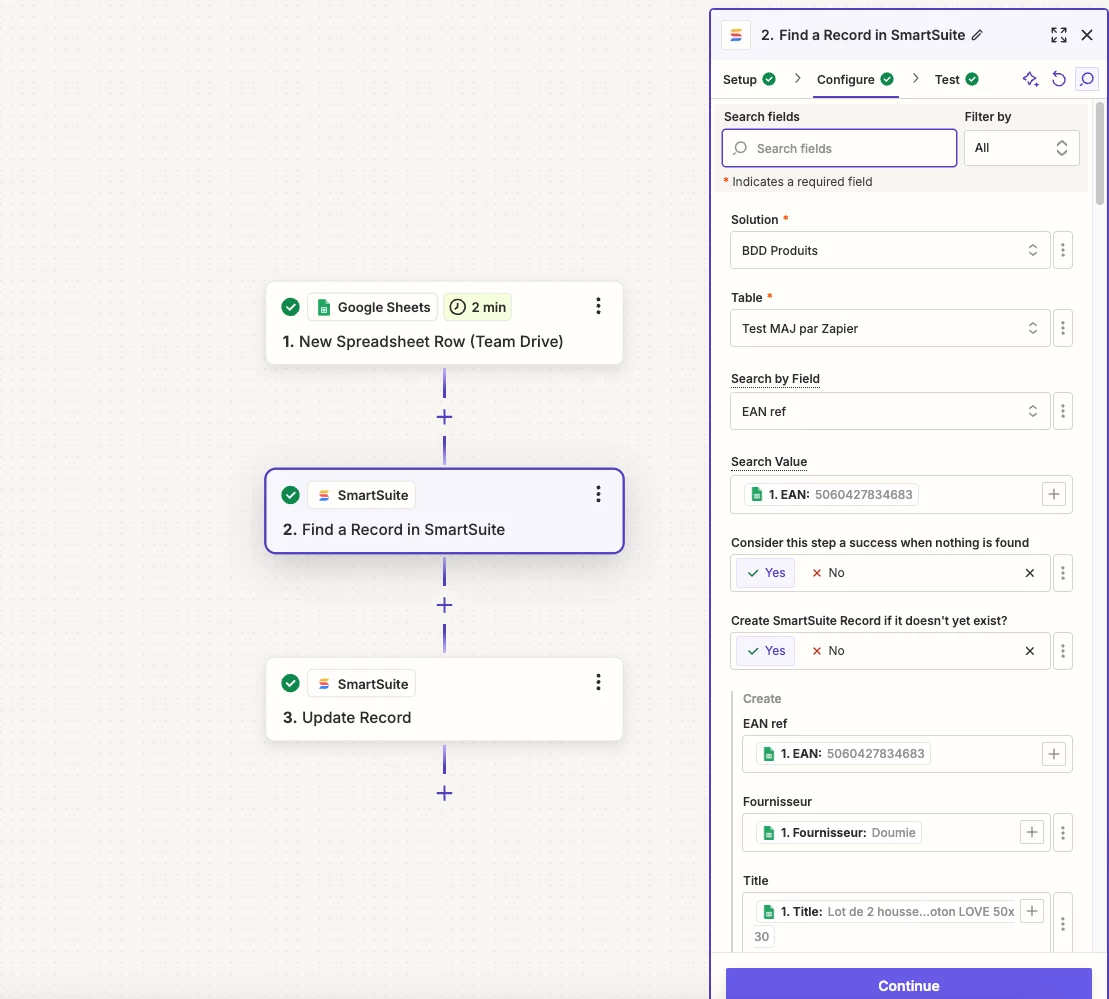This screenshot has width=1109, height=999.
Task: Open options menu for Fournisseur field
Action: (x=1062, y=833)
